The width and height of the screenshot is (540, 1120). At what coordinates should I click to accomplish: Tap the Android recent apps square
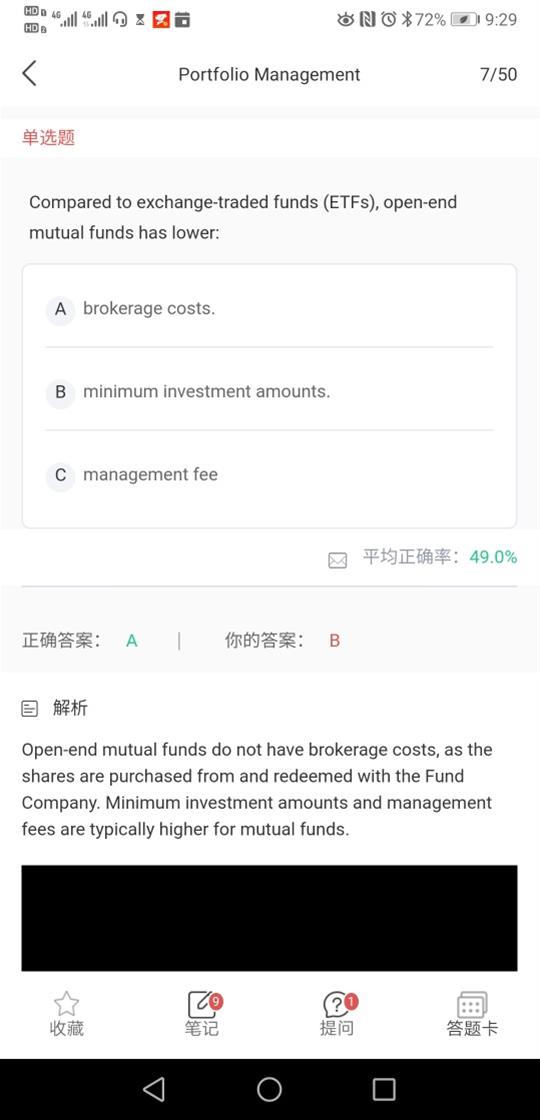coord(384,1089)
